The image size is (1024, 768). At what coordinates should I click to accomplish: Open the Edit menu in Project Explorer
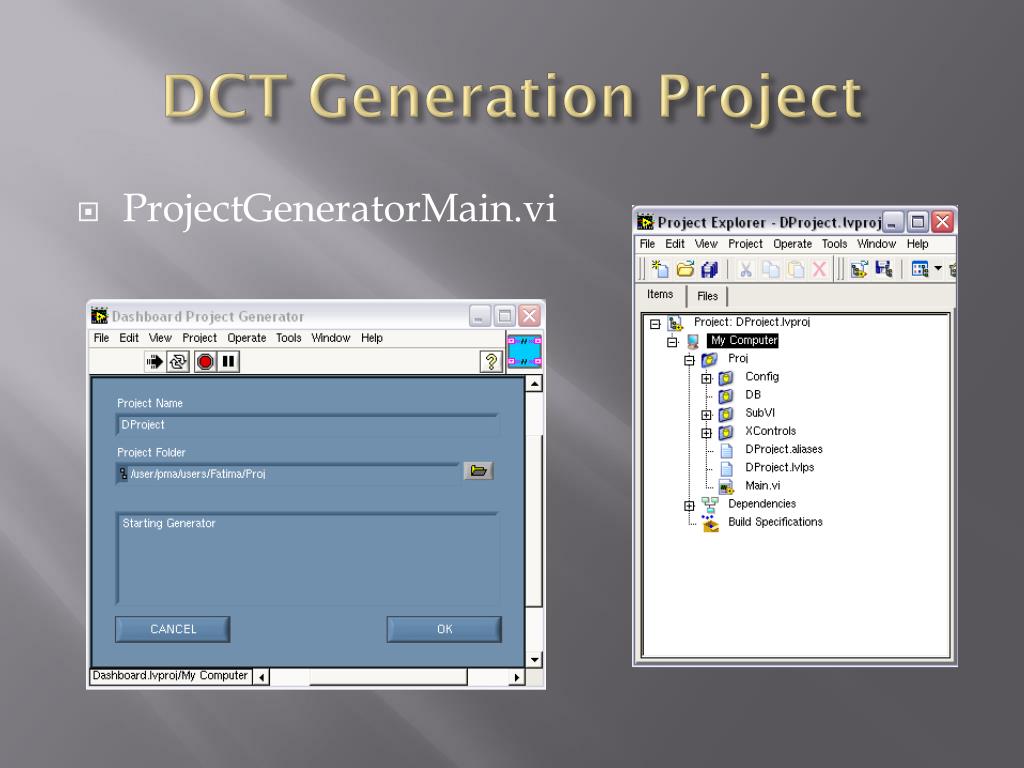point(675,244)
